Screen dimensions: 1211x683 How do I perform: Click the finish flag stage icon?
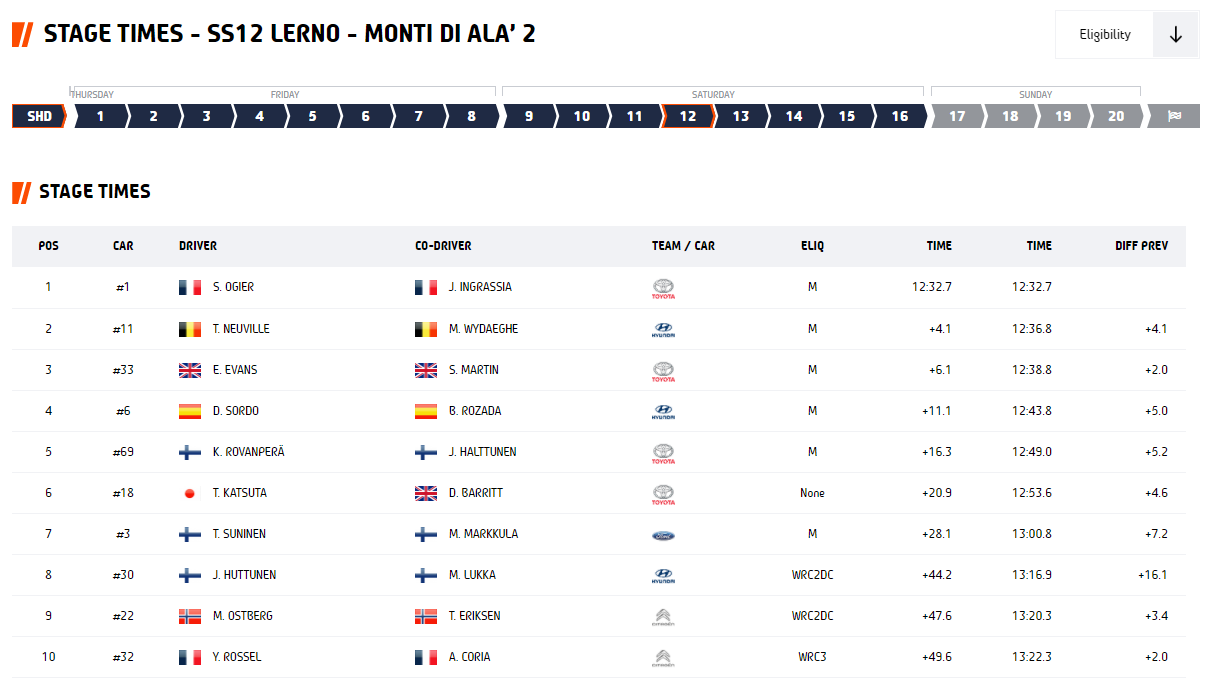tap(1174, 116)
